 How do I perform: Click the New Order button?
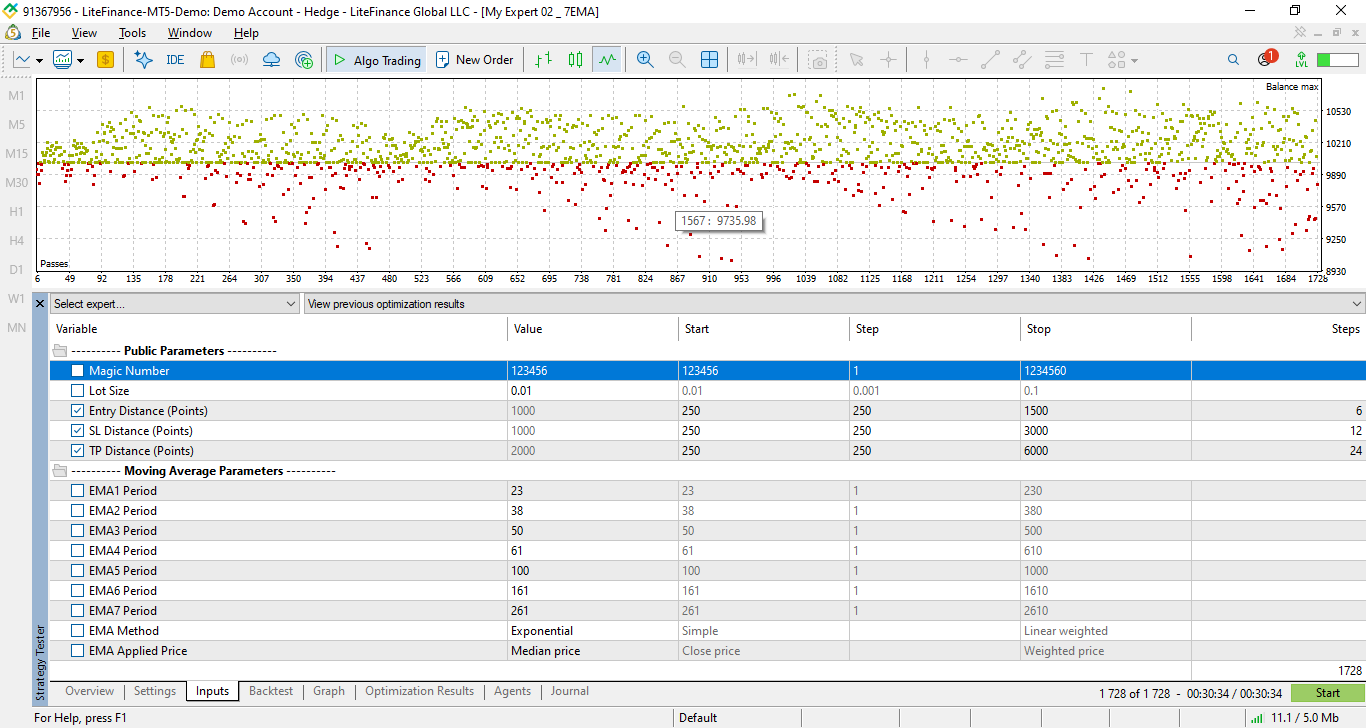(474, 60)
